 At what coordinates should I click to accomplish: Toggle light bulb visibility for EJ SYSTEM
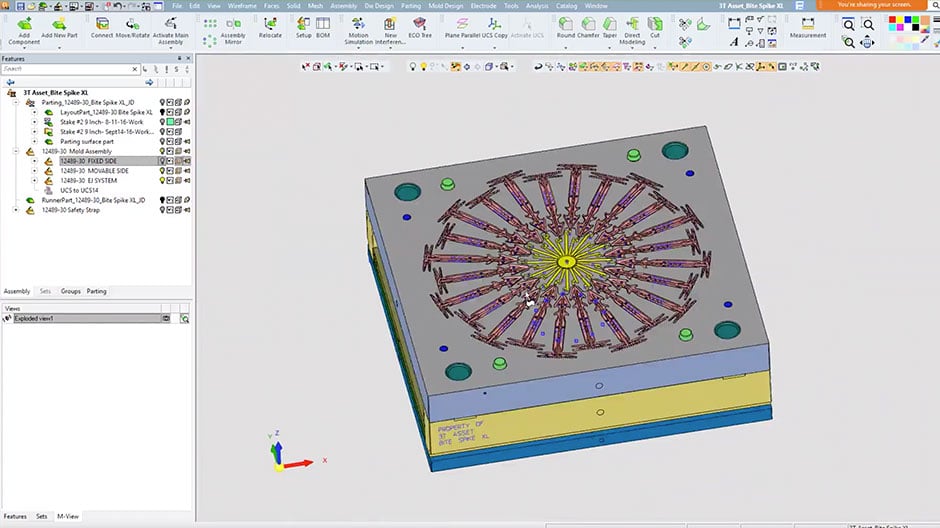click(163, 180)
